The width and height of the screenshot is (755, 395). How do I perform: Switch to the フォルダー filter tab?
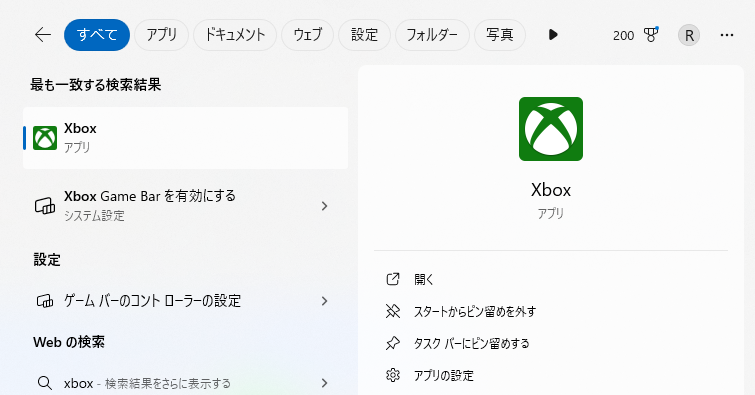432,35
